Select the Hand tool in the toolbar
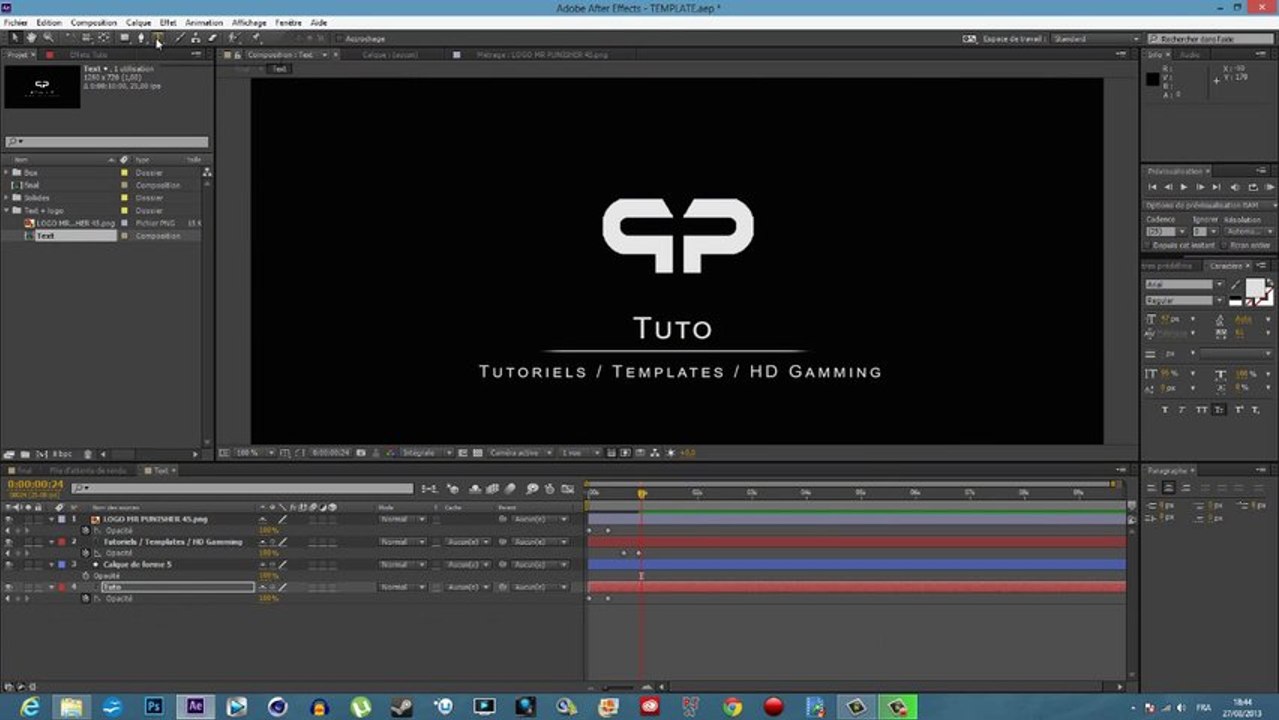This screenshot has height=720, width=1279. point(31,38)
